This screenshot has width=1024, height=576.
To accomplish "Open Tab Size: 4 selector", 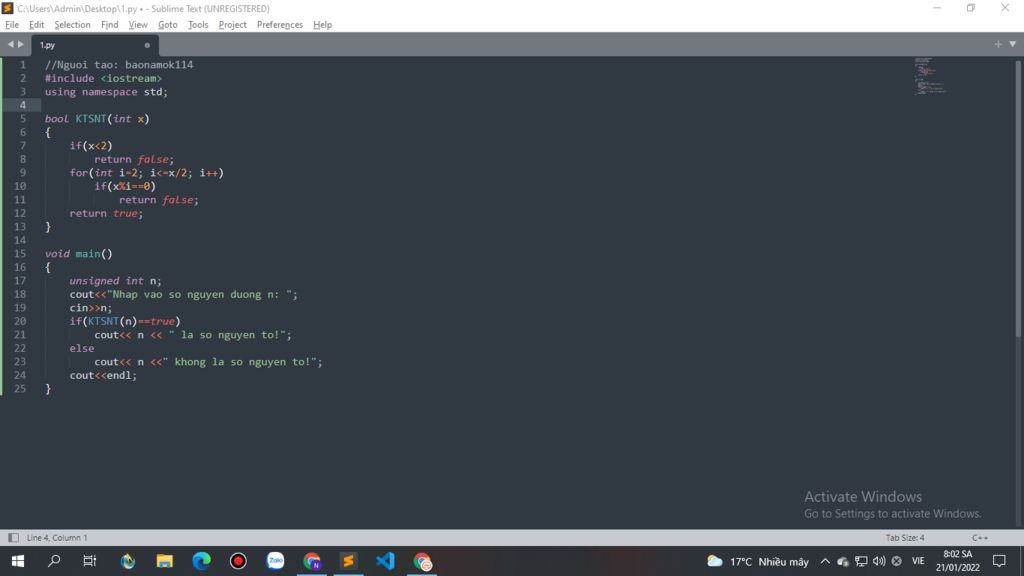I will pos(905,537).
